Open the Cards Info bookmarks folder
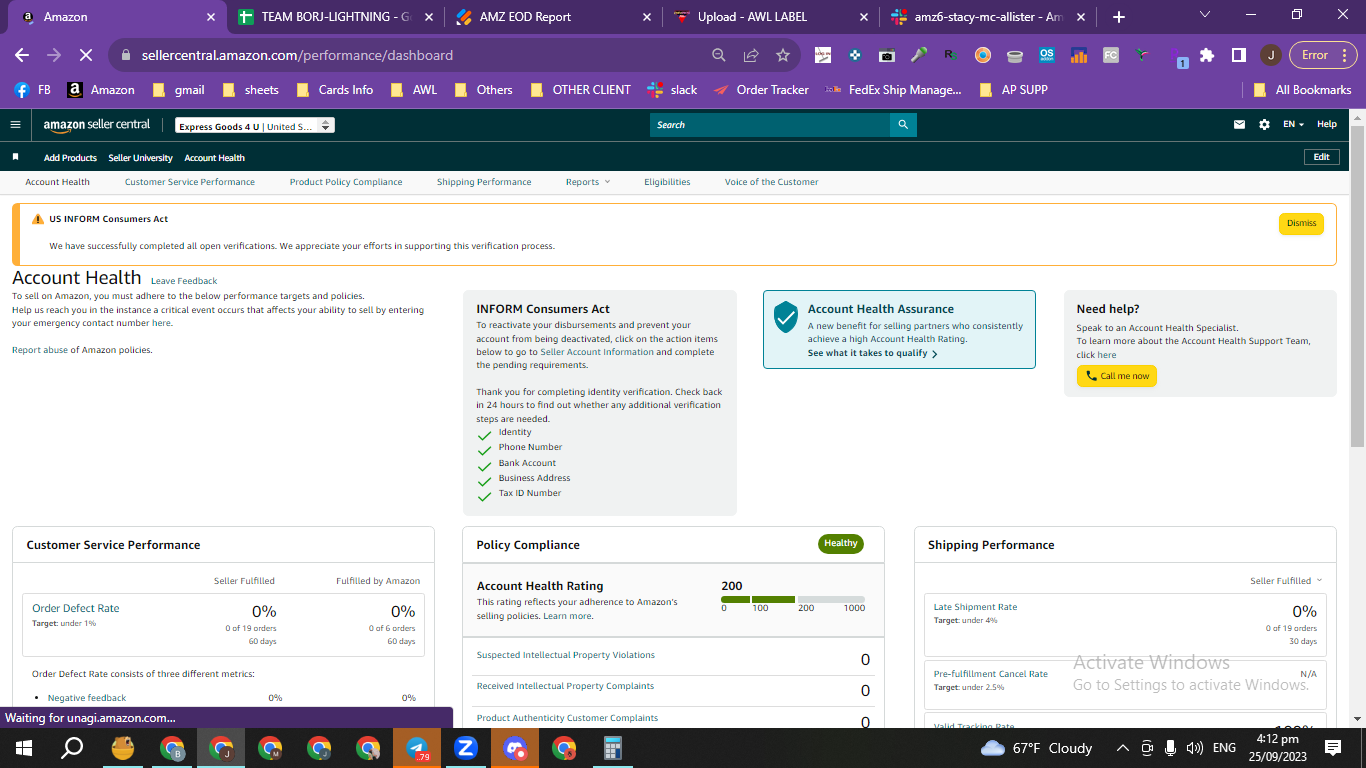The width and height of the screenshot is (1366, 768). (335, 90)
